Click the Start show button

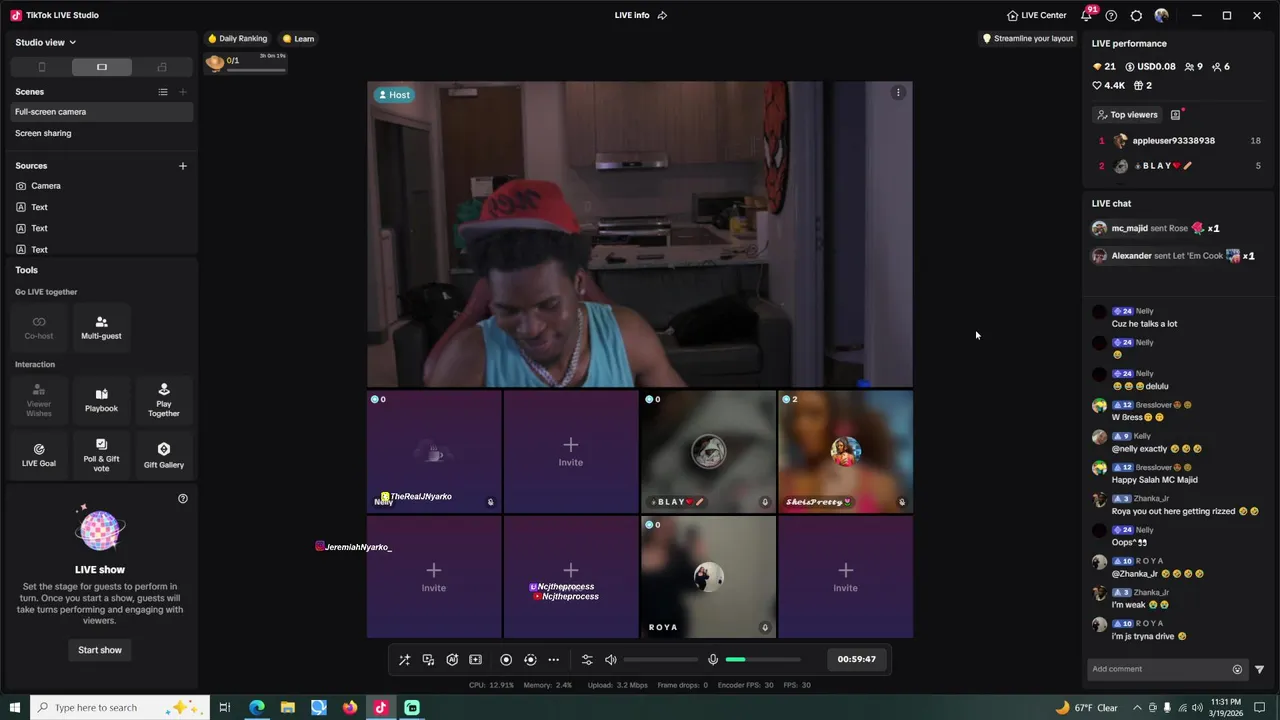pyautogui.click(x=100, y=650)
